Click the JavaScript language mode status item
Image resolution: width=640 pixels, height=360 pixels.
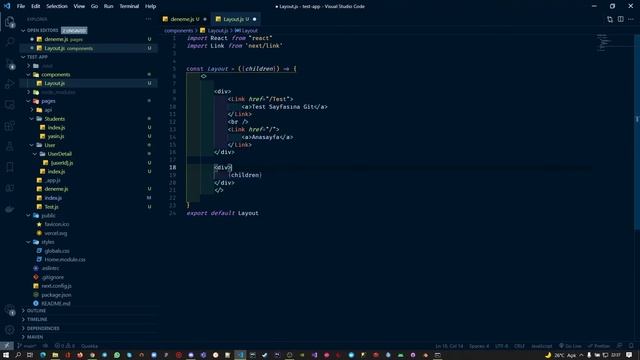[541, 346]
